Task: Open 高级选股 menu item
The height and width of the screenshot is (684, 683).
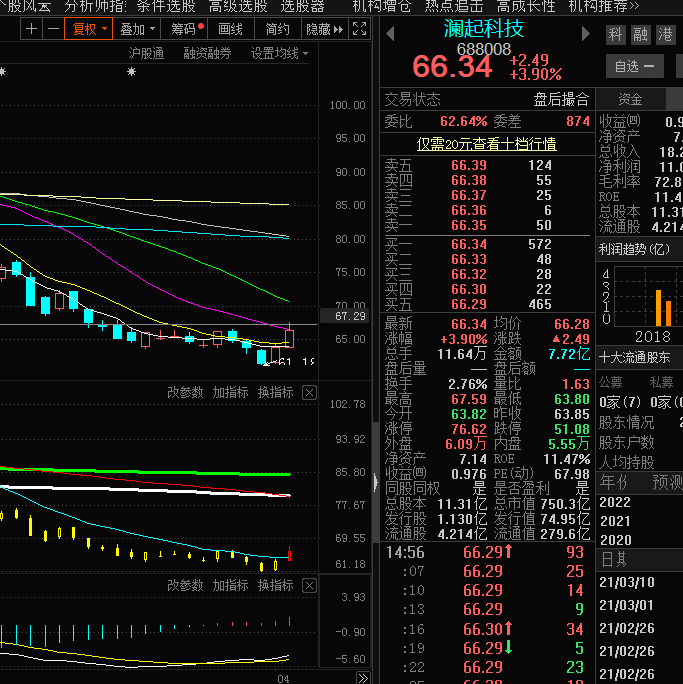Action: tap(238, 6)
